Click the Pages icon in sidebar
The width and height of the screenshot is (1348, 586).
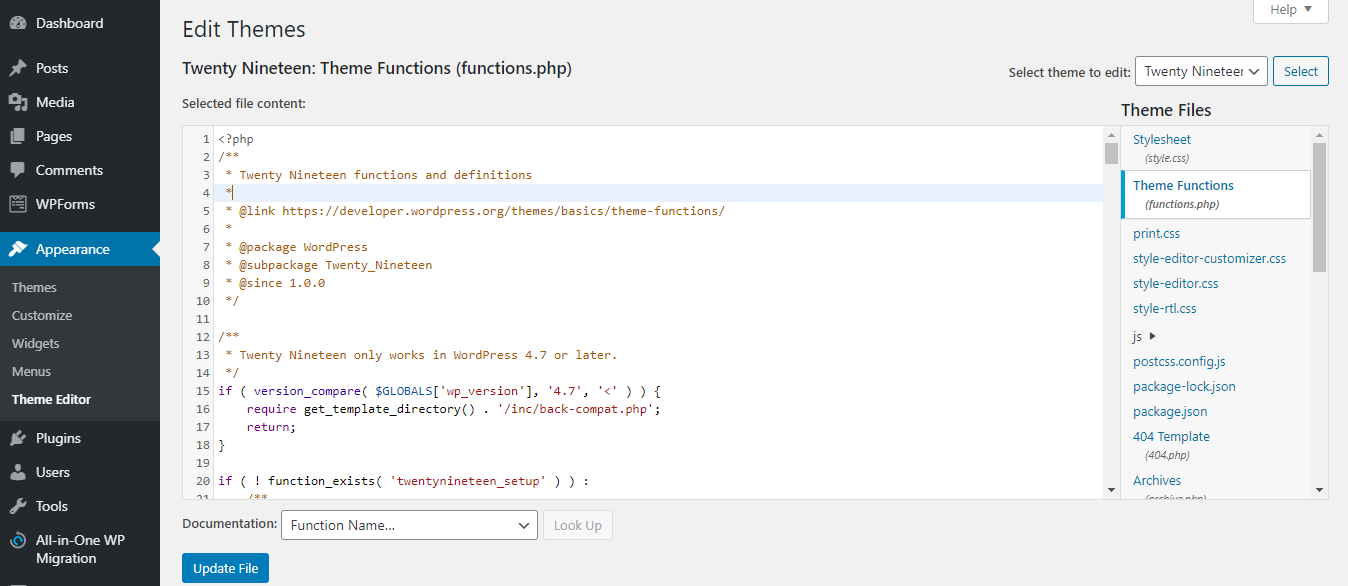pyautogui.click(x=18, y=136)
